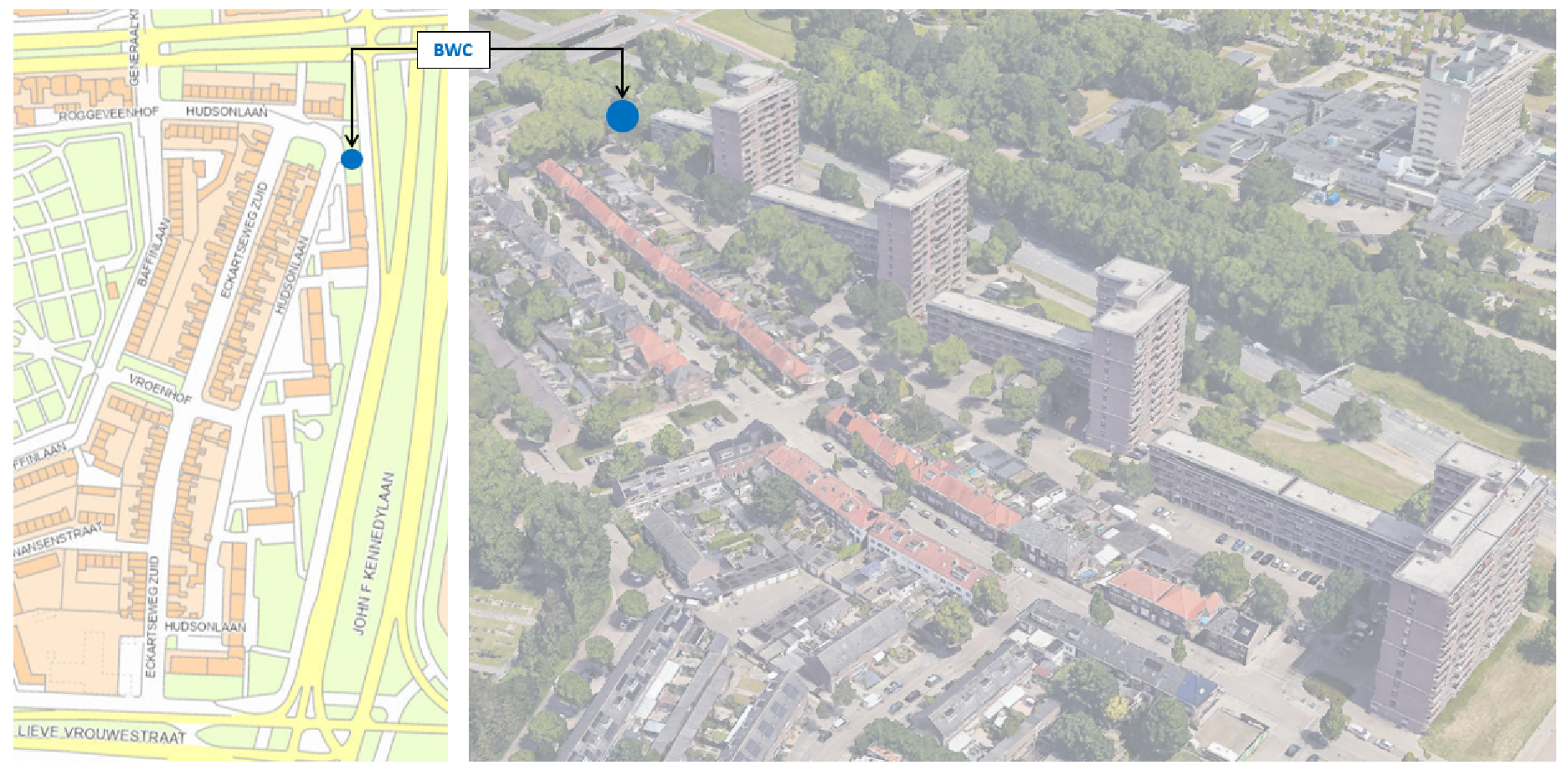
Task: Click the BWC label box
Action: (x=452, y=50)
